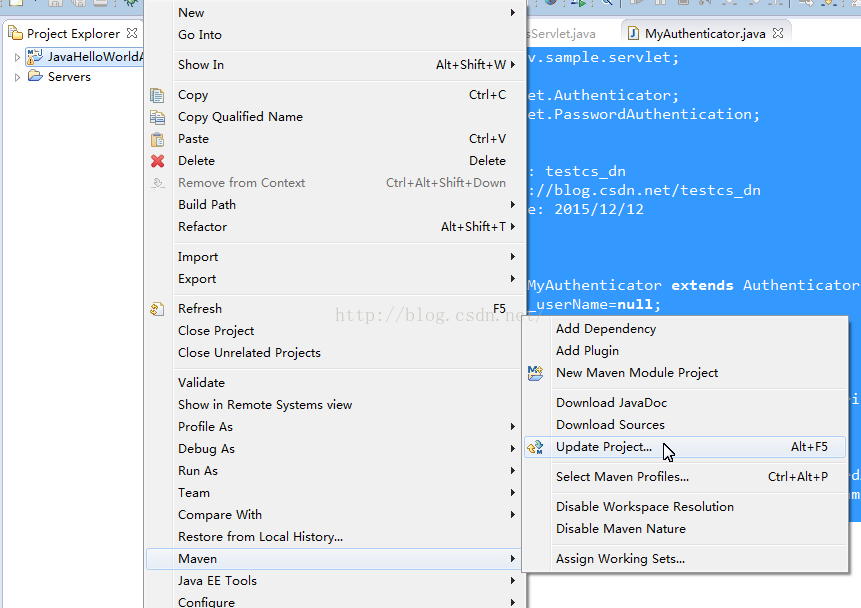Click the Refresh icon in context menu
Screen dimensions: 861x608
point(157,309)
